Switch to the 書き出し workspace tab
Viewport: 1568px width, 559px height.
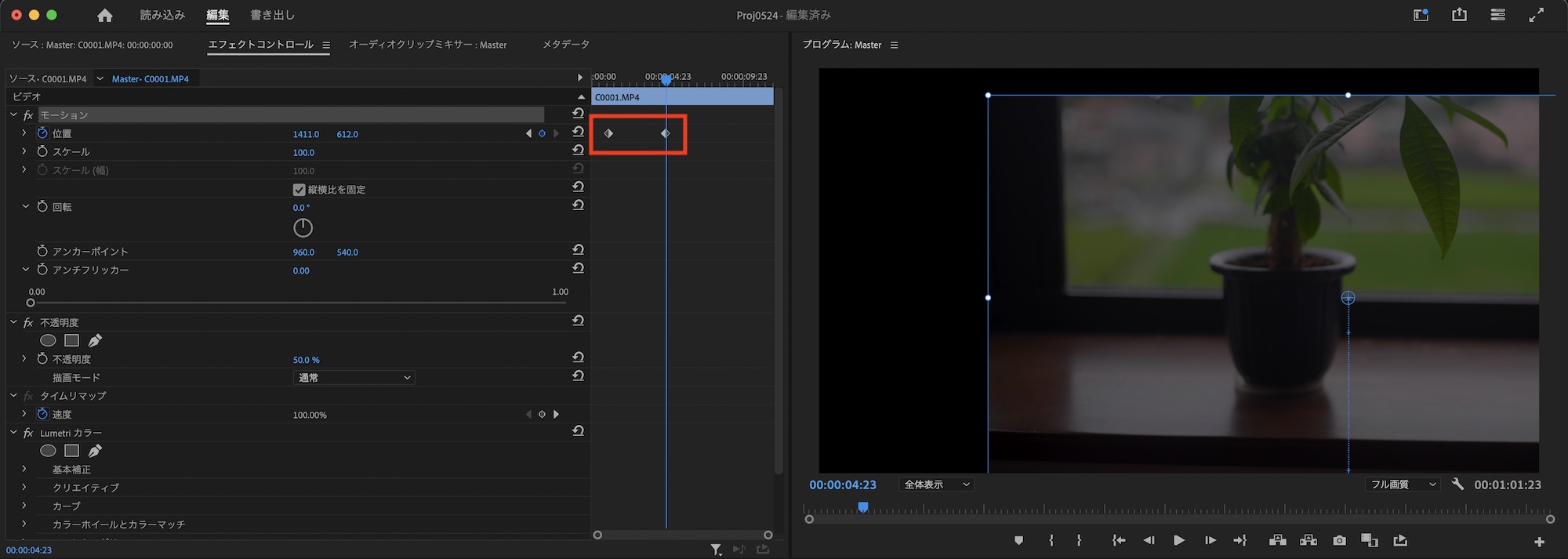pos(272,15)
